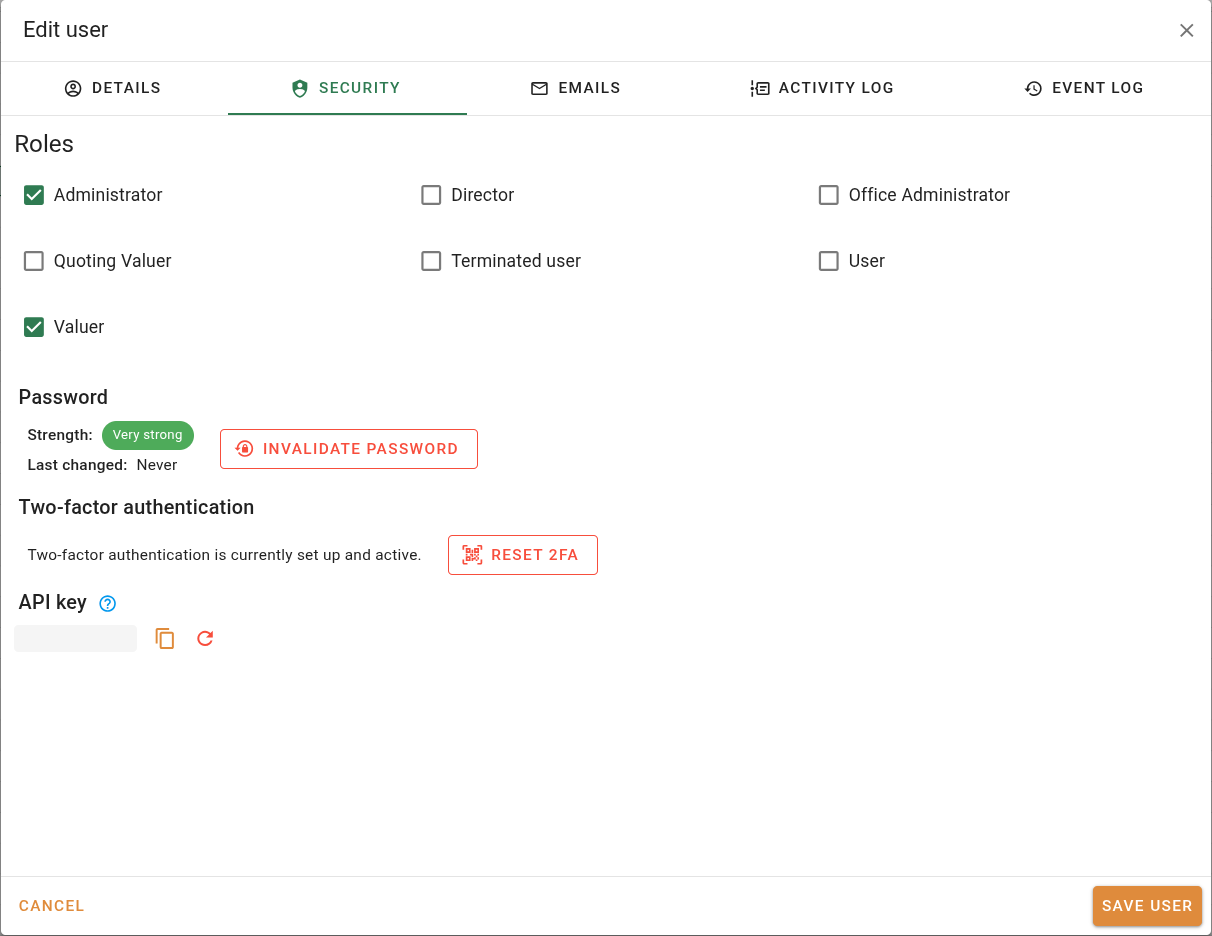Viewport: 1212px width, 936px height.
Task: Click the lock icon in Invalidate Password
Action: tap(244, 449)
